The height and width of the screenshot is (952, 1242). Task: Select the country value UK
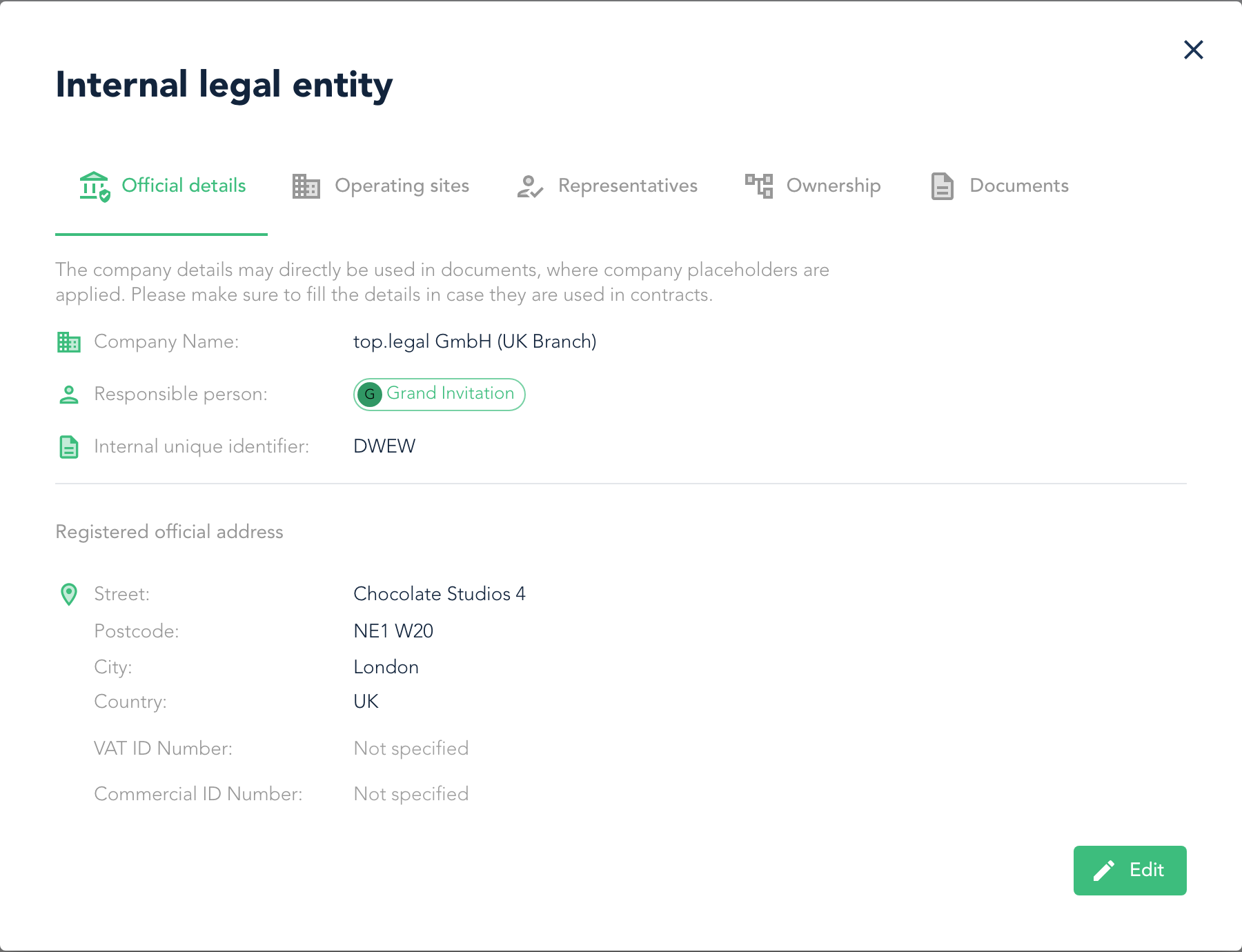coord(366,702)
